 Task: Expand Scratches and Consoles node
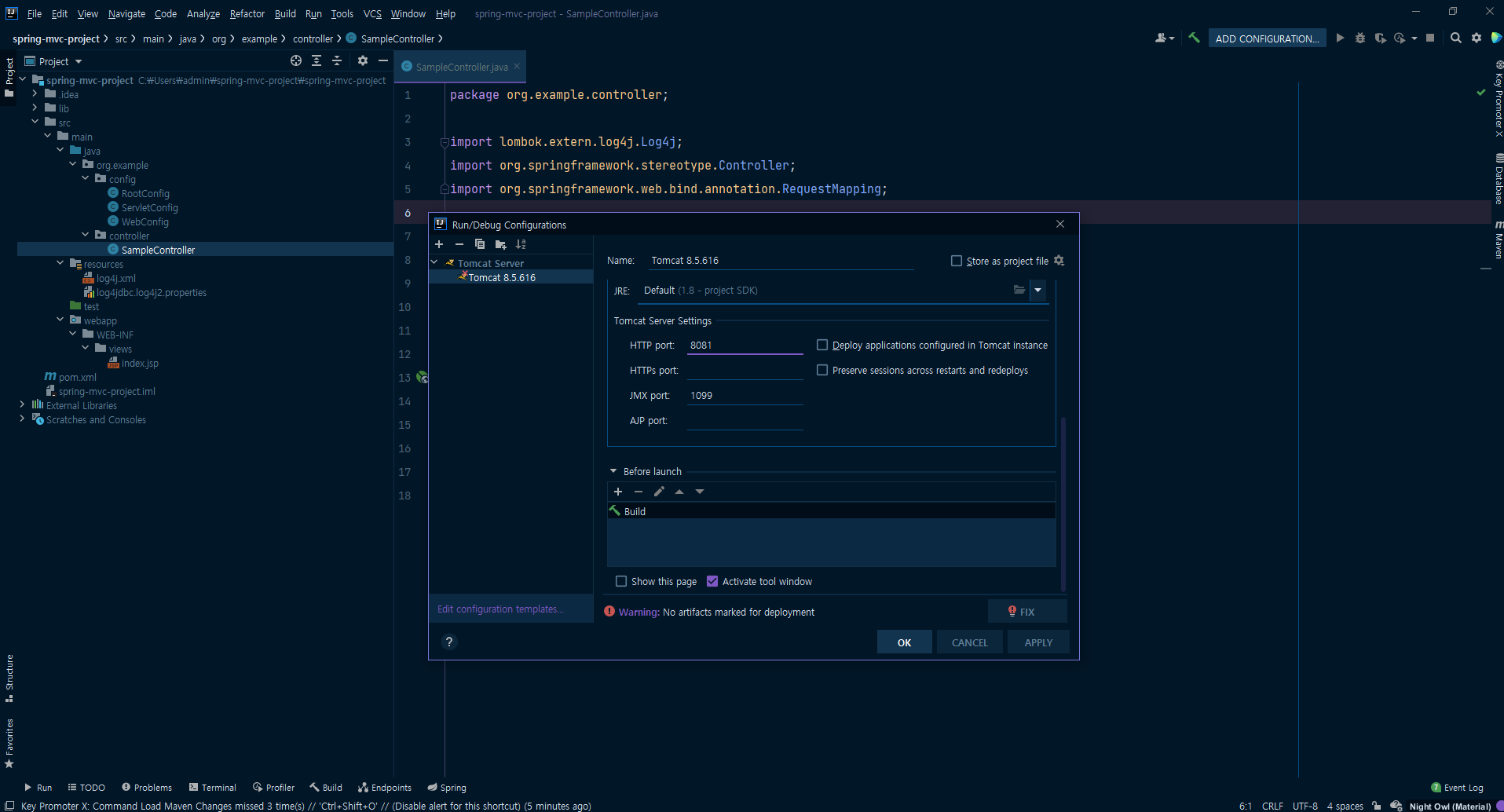pos(22,419)
